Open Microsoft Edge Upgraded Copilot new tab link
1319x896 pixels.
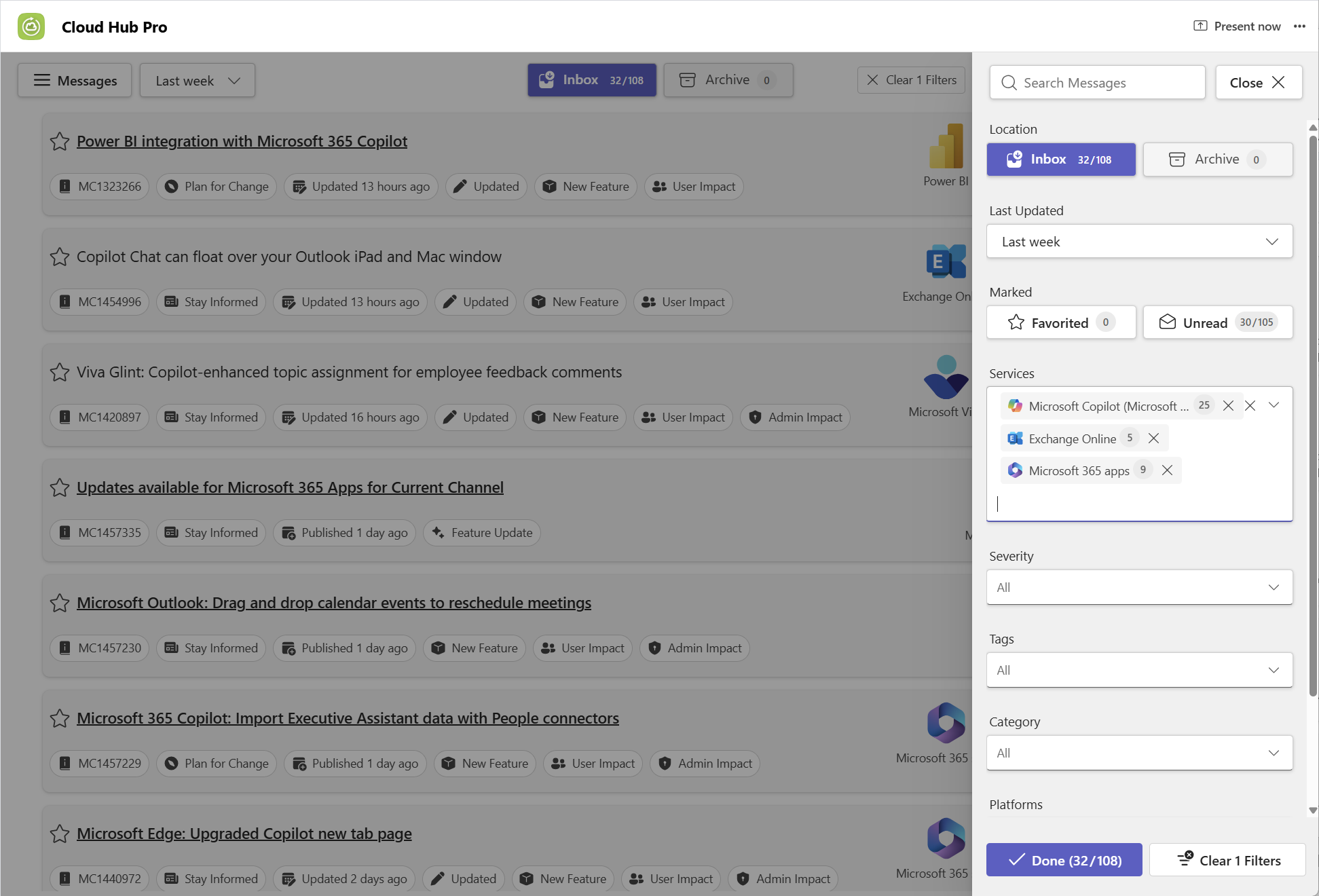pyautogui.click(x=244, y=834)
